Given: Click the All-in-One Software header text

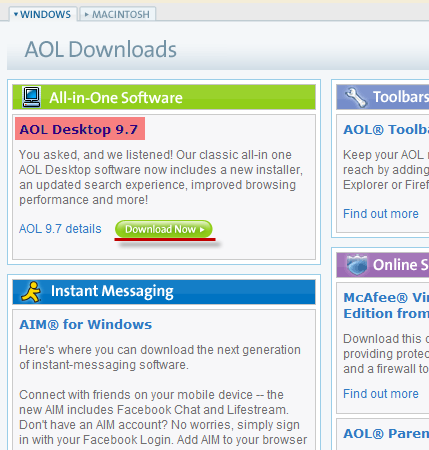Looking at the screenshot, I should click(x=116, y=98).
